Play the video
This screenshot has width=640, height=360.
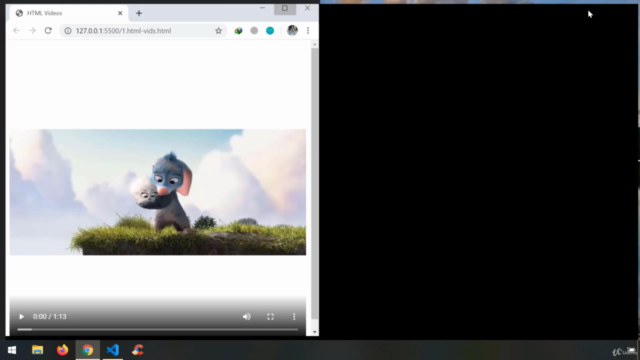click(x=21, y=317)
